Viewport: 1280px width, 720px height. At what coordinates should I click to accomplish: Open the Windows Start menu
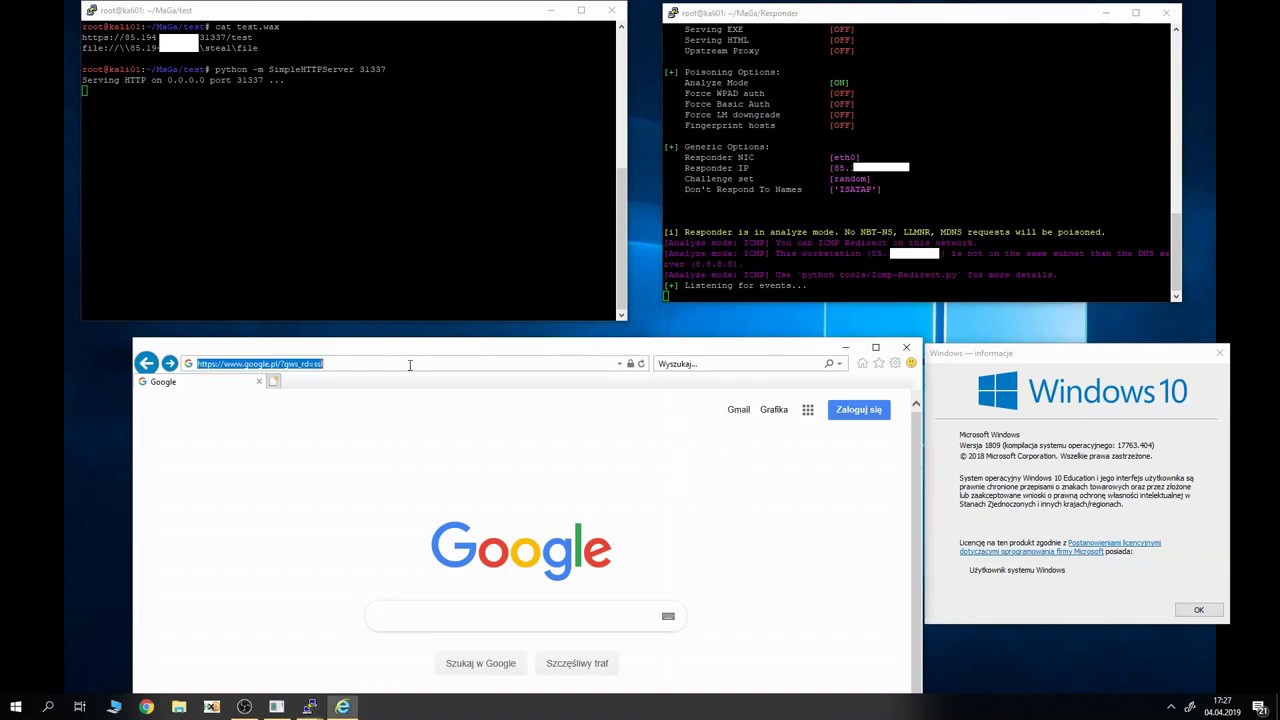click(15, 707)
